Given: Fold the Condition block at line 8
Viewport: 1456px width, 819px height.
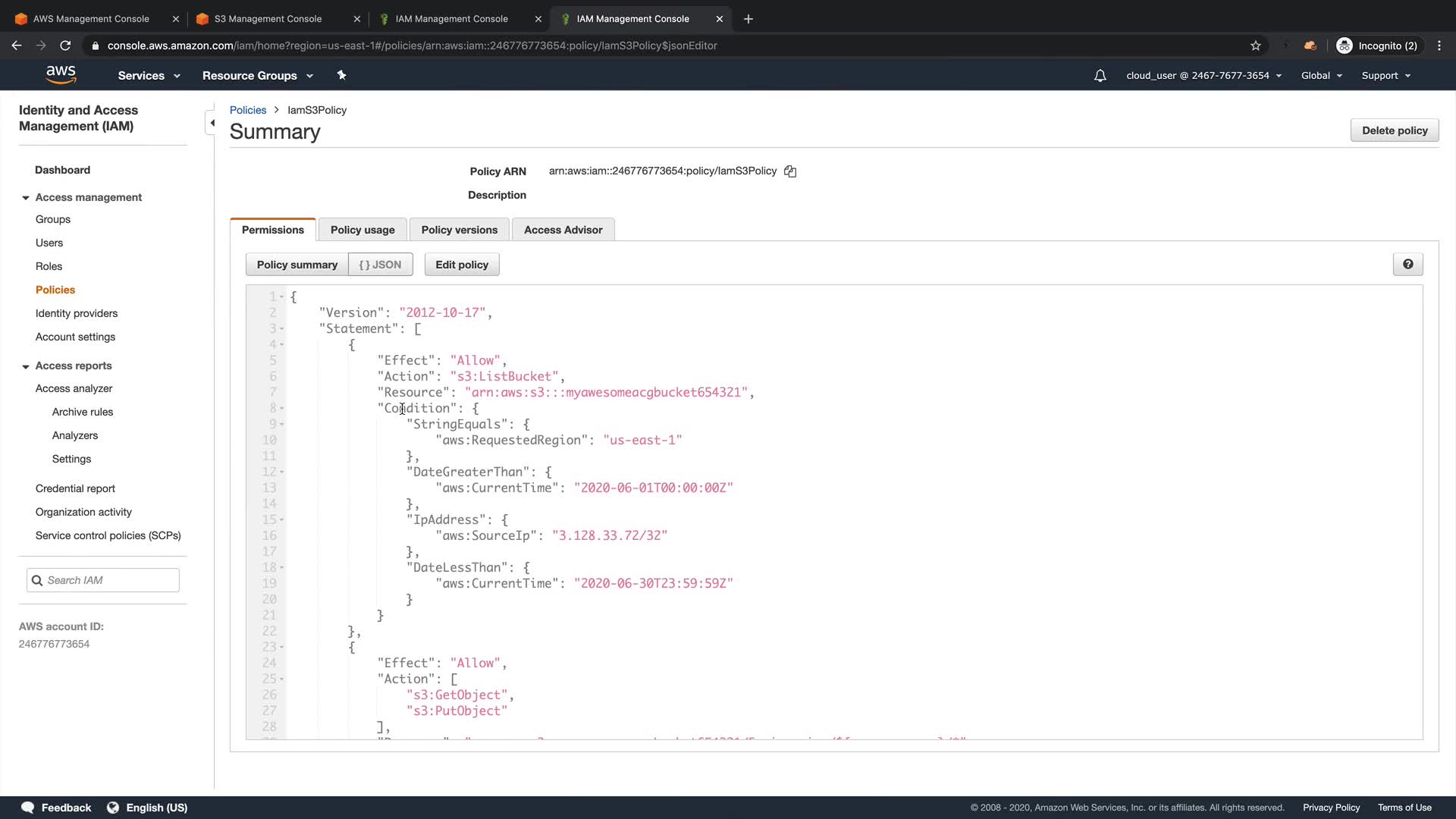Looking at the screenshot, I should click(282, 409).
